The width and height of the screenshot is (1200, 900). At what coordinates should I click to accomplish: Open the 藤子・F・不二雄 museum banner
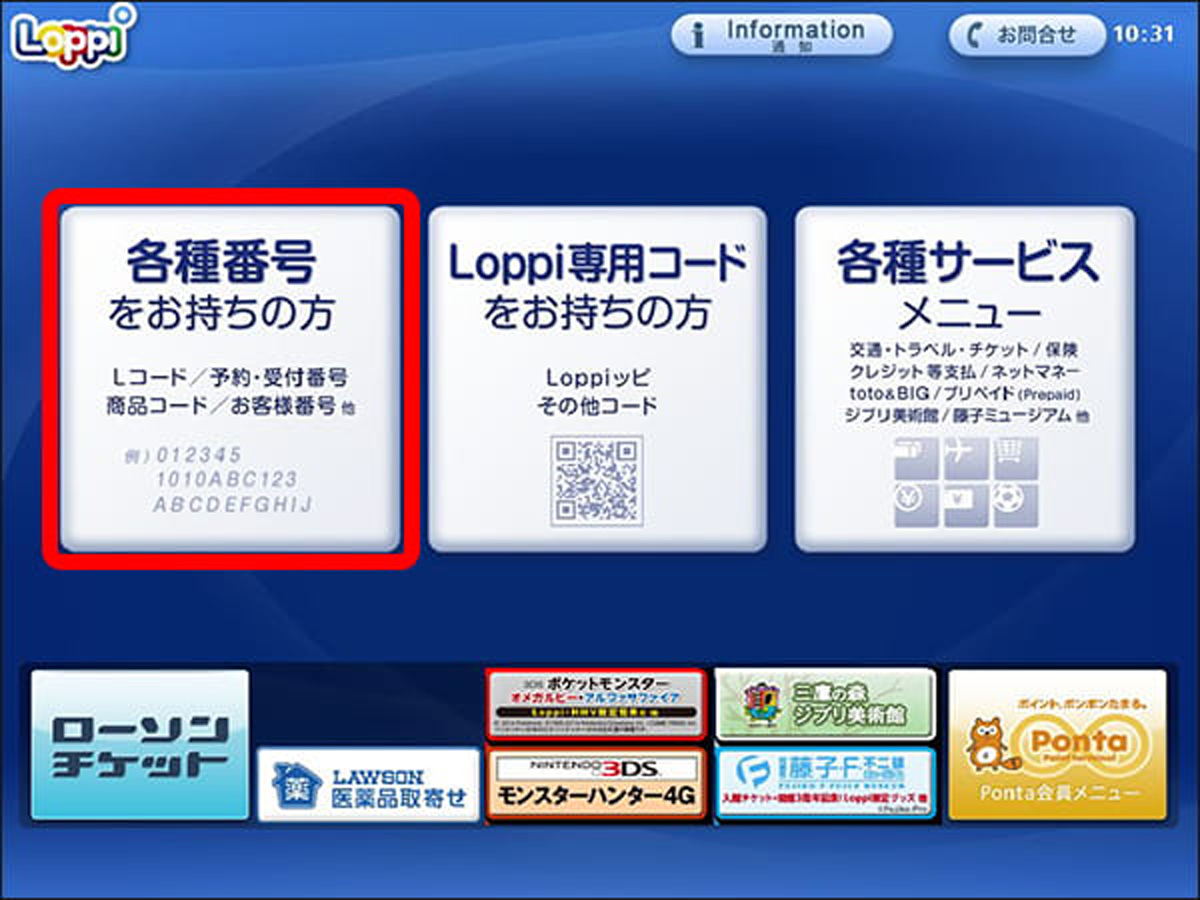[825, 783]
